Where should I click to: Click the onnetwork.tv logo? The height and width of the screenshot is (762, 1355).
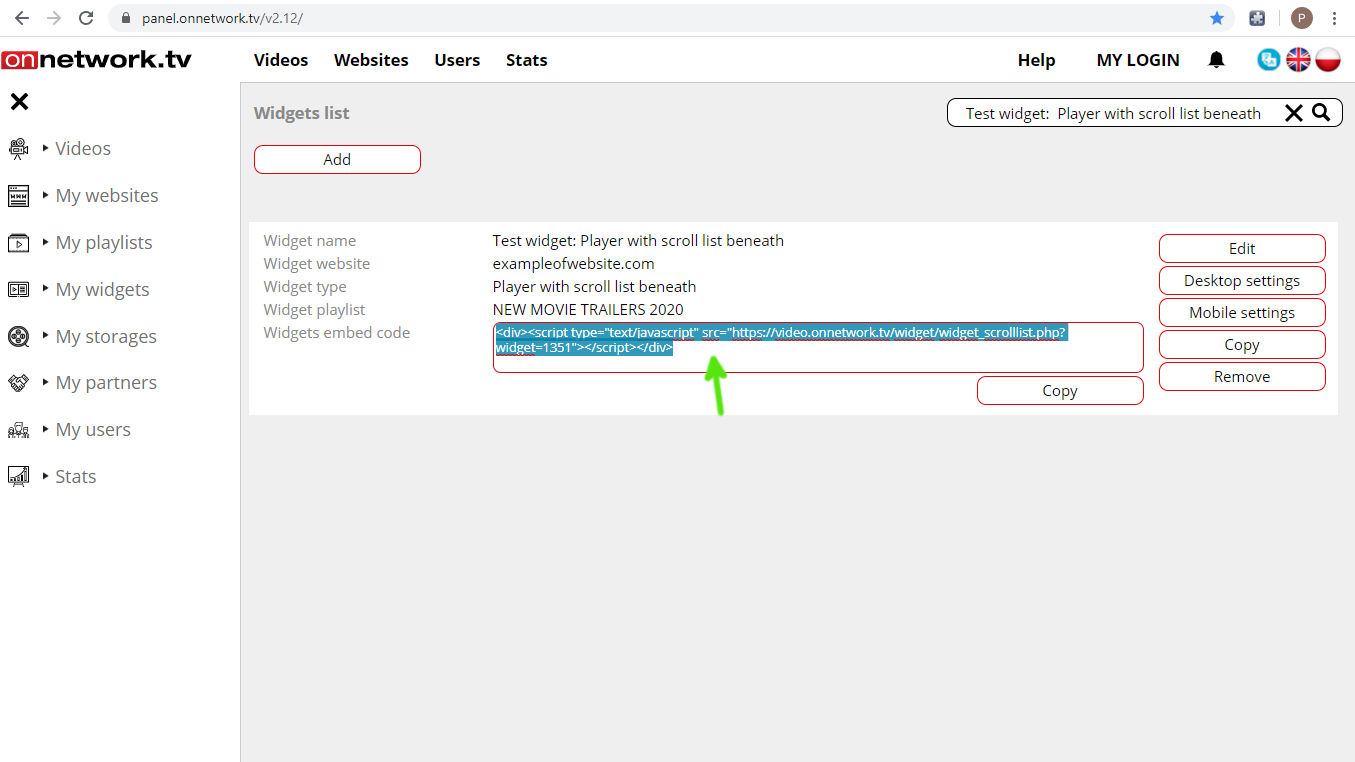click(96, 60)
